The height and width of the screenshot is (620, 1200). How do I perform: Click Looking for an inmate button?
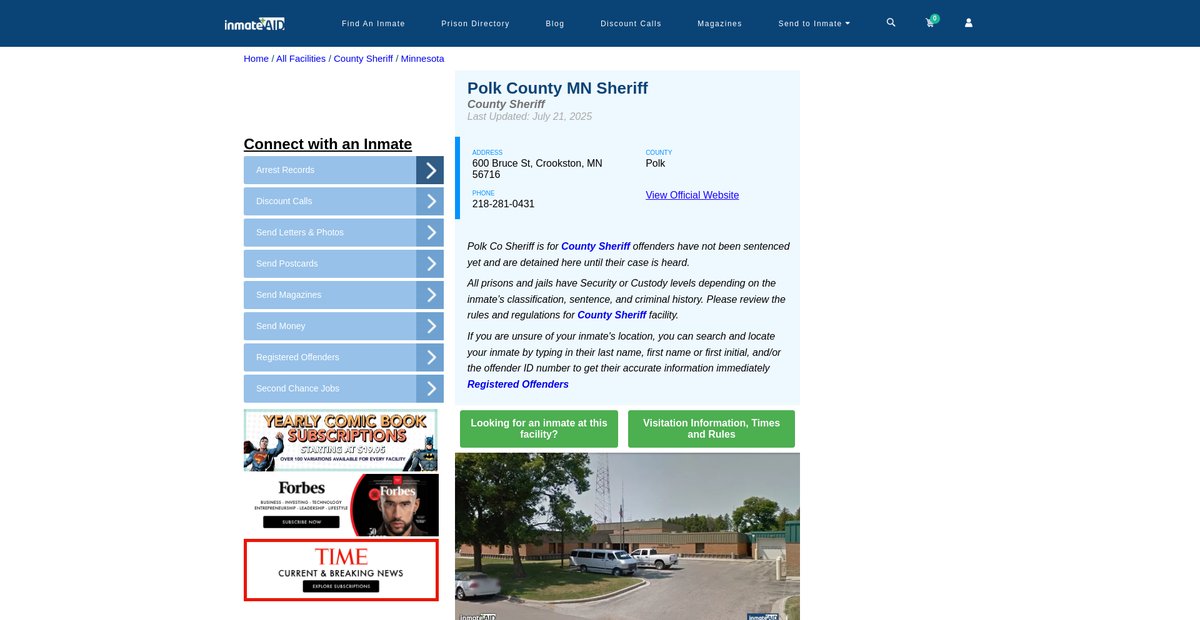539,429
